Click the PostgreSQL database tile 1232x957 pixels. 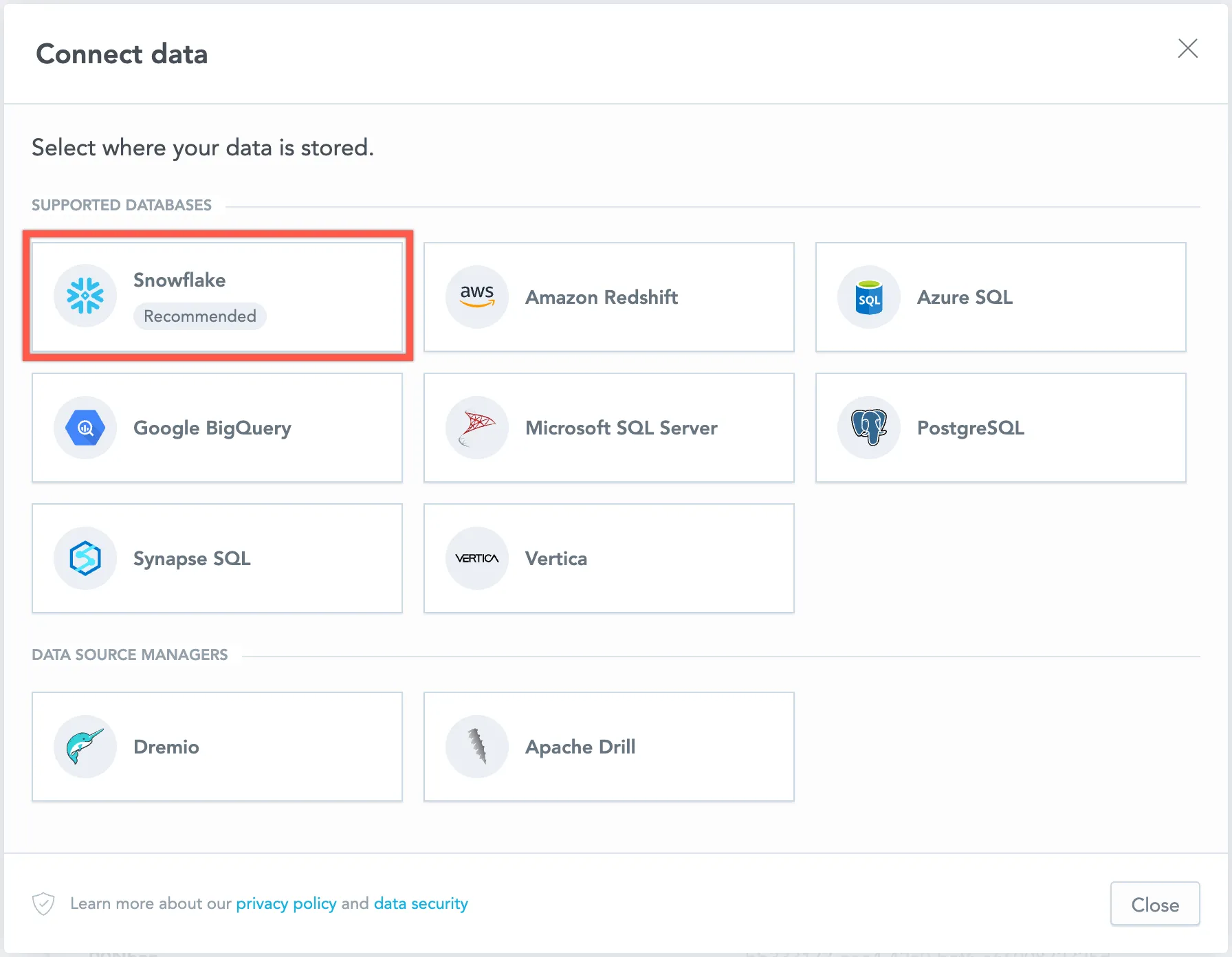tap(1000, 427)
